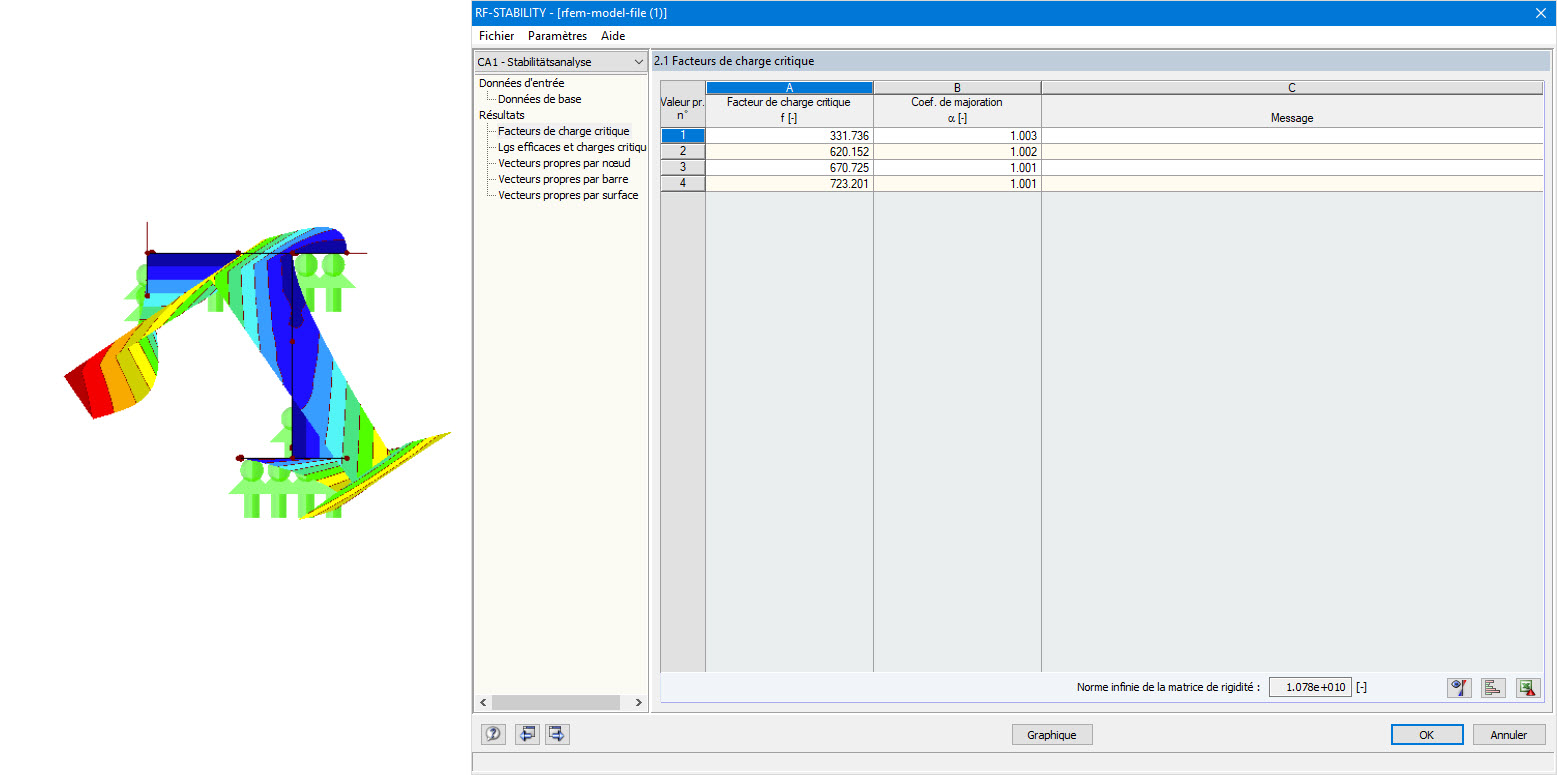Image resolution: width=1557 pixels, height=775 pixels.
Task: Open help via the question mark icon
Action: 492,734
